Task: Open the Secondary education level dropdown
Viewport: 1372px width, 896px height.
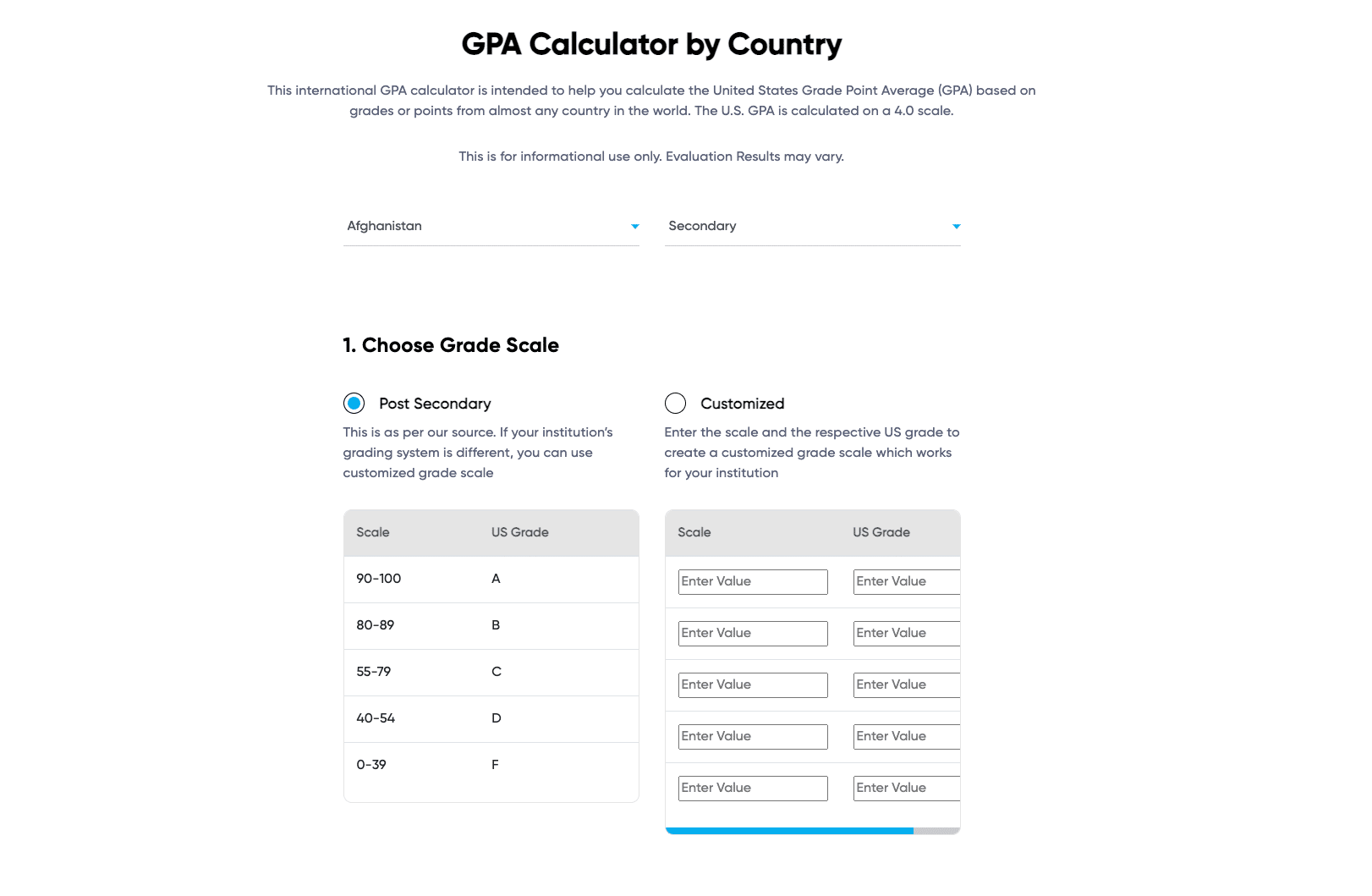Action: (x=812, y=226)
